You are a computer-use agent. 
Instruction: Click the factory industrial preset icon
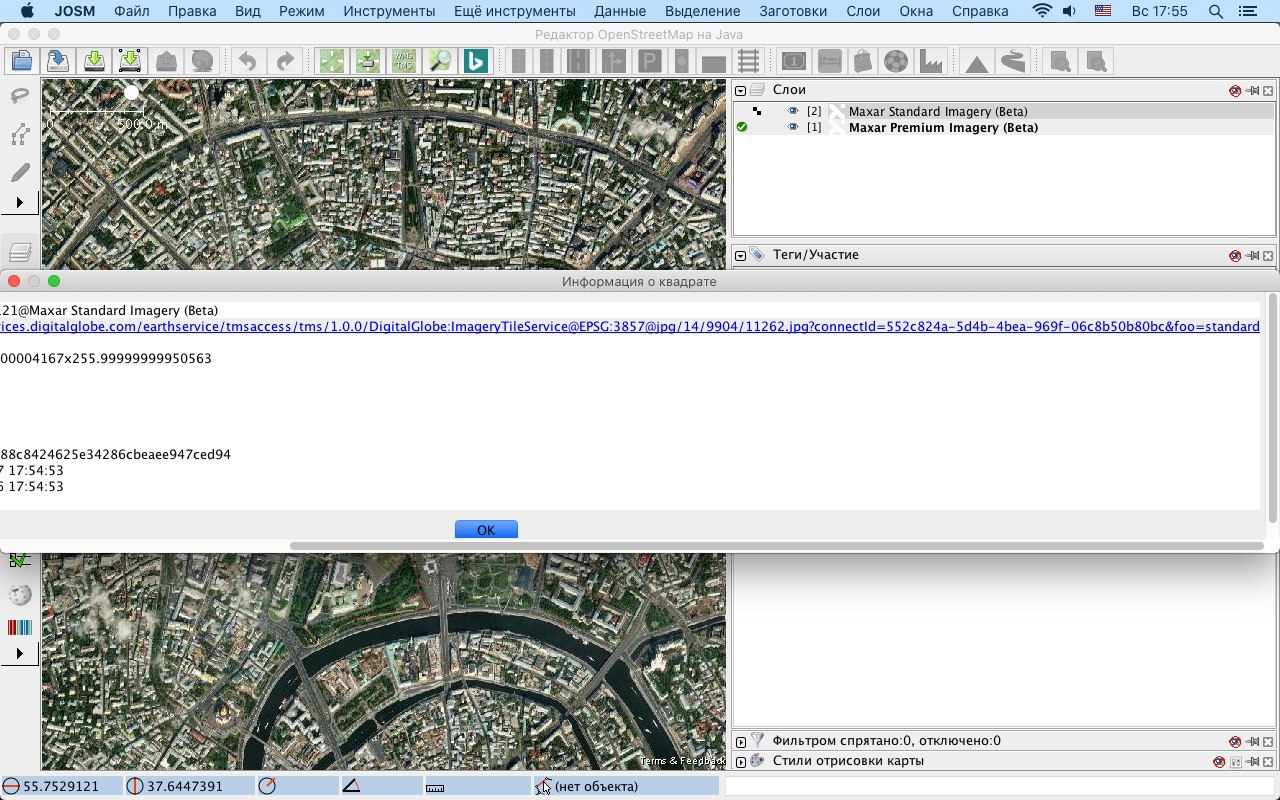pos(931,61)
